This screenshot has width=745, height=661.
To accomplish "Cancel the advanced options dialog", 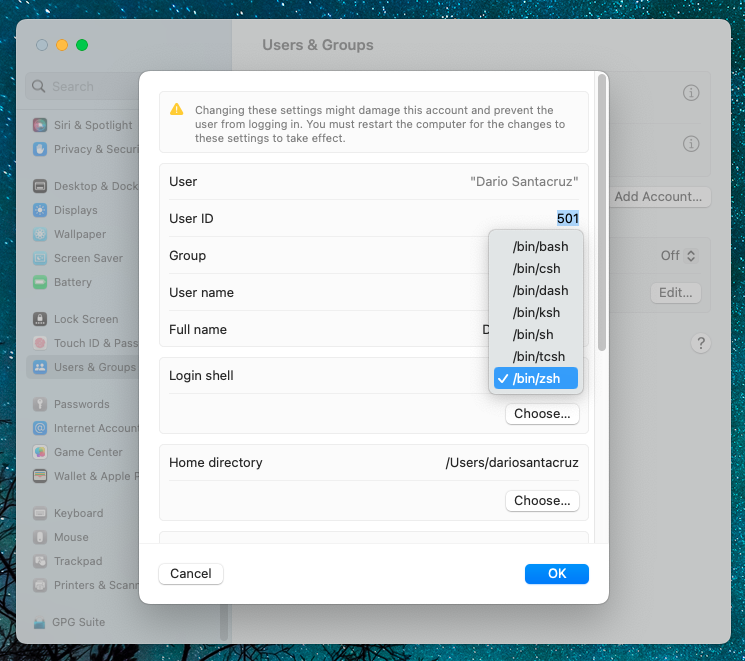I will [x=191, y=574].
